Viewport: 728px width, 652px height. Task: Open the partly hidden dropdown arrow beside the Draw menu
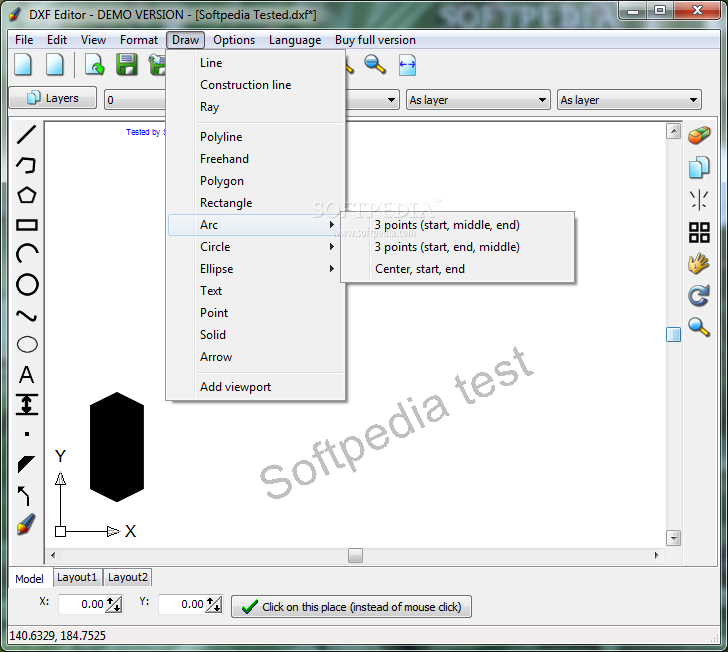tap(391, 100)
